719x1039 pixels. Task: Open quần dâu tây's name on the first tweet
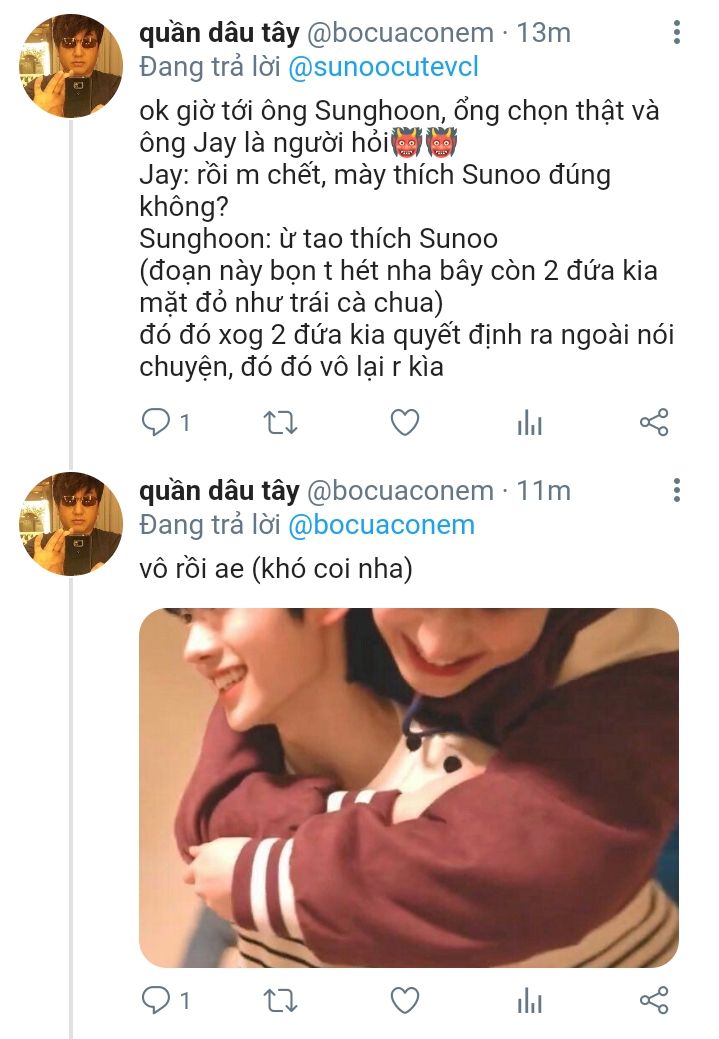219,33
